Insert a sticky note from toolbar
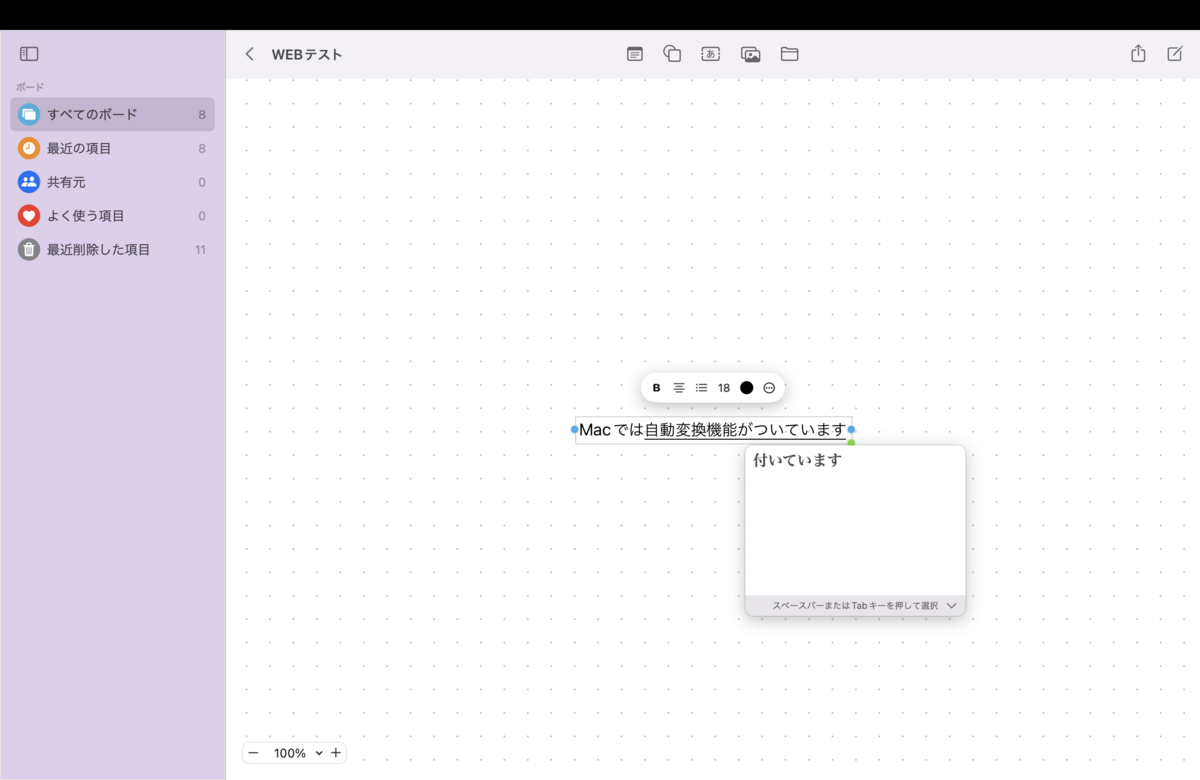Screen dimensions: 1200x780 click(x=635, y=54)
